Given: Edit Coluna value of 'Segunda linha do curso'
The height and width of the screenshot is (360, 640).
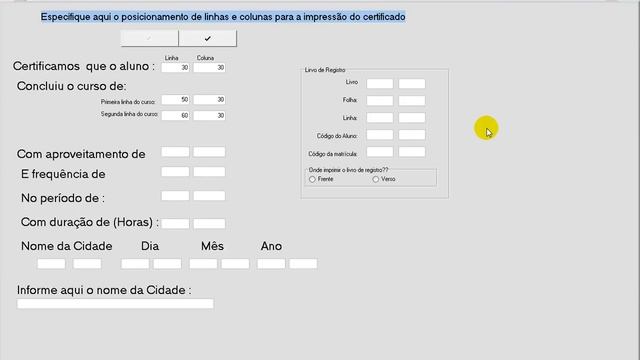Looking at the screenshot, I should tap(209, 116).
